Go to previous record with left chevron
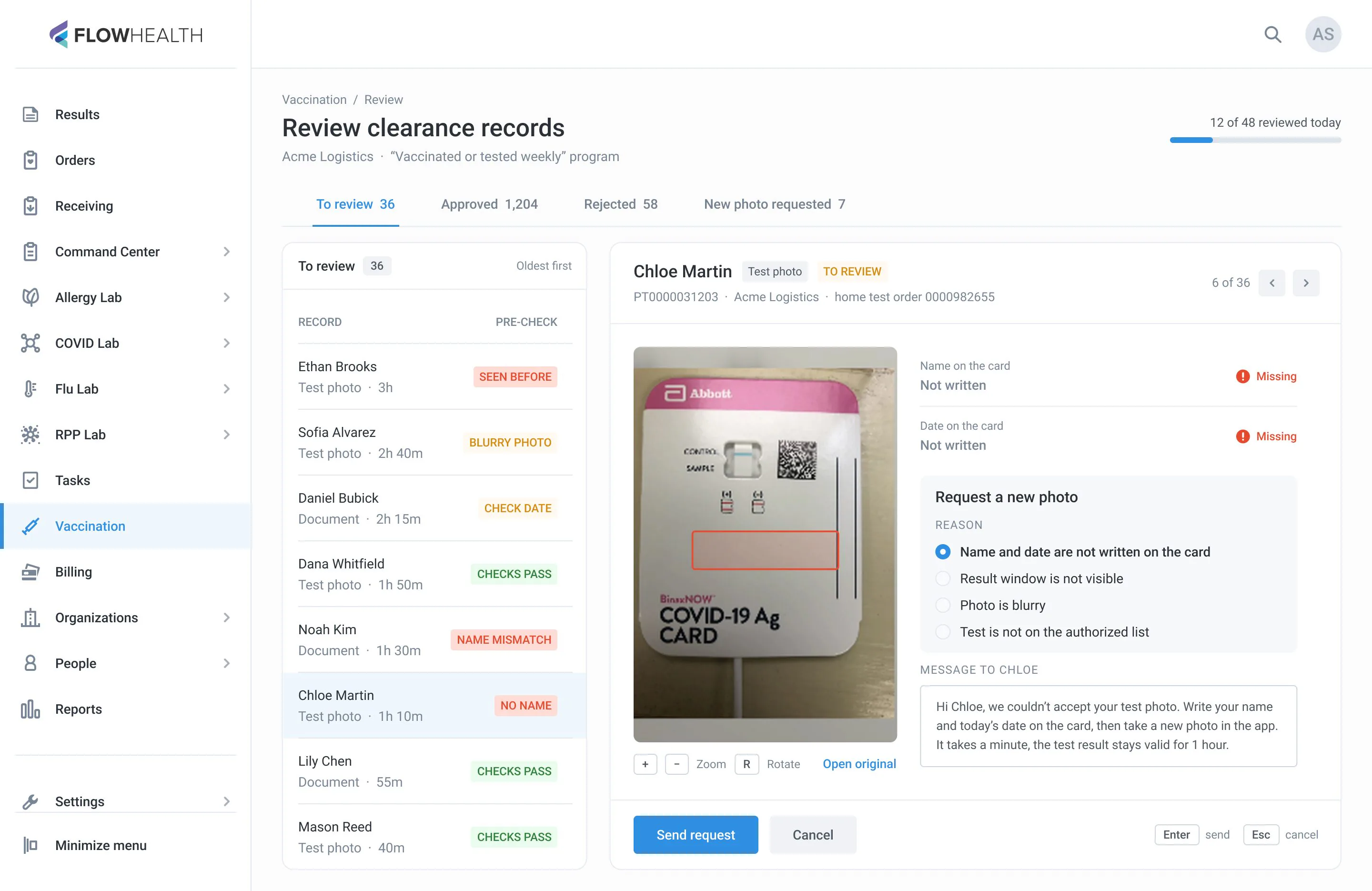The width and height of the screenshot is (1372, 891). [x=1271, y=283]
